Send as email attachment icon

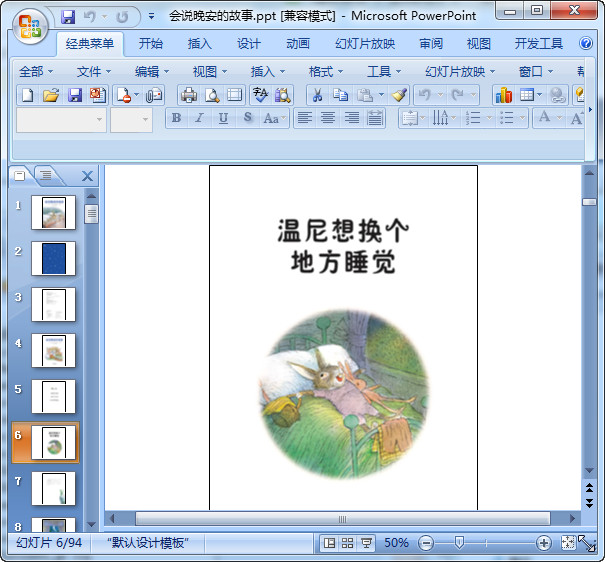coord(154,95)
